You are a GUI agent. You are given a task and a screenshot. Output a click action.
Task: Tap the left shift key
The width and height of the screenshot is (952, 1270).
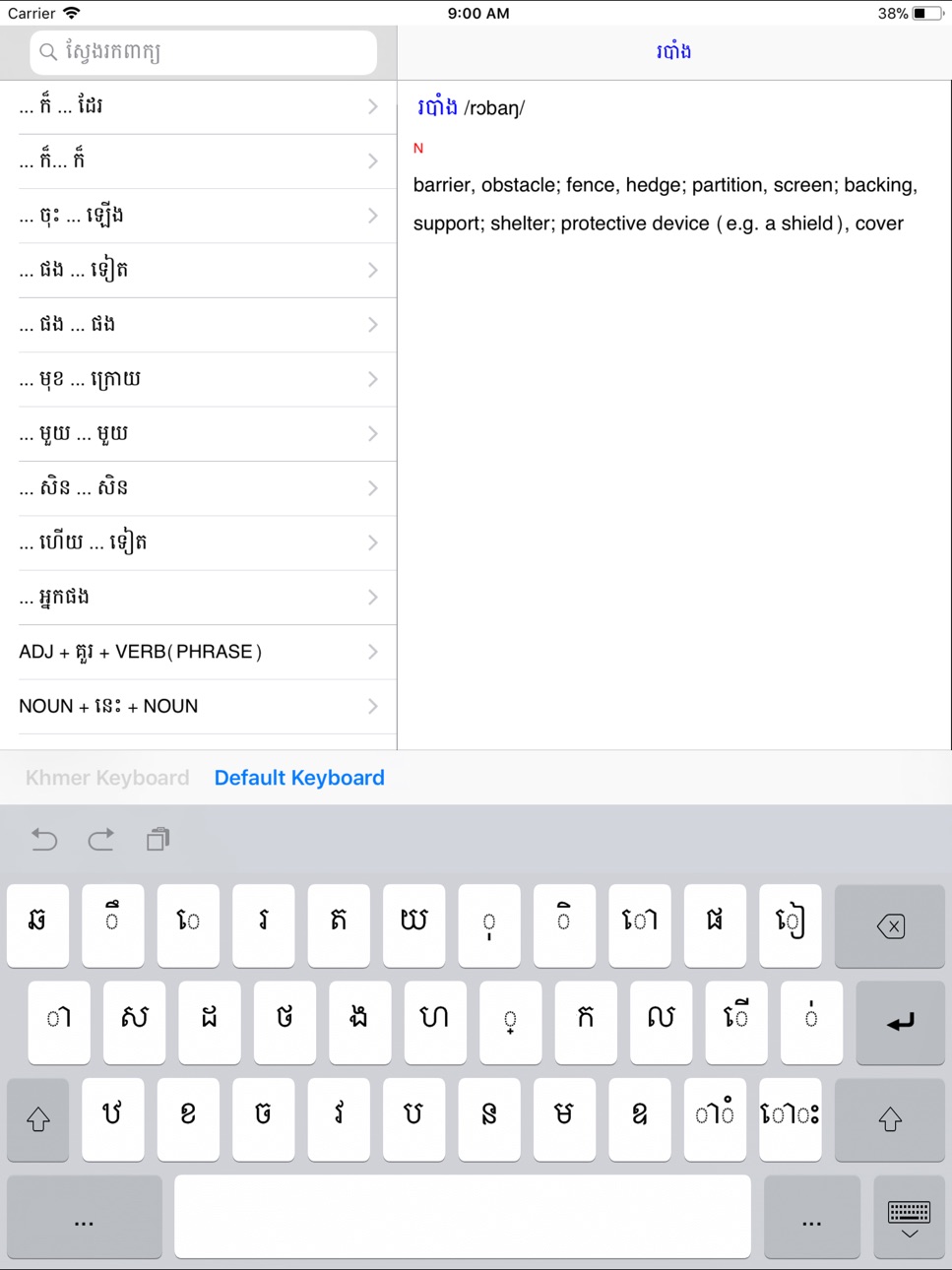click(38, 1119)
